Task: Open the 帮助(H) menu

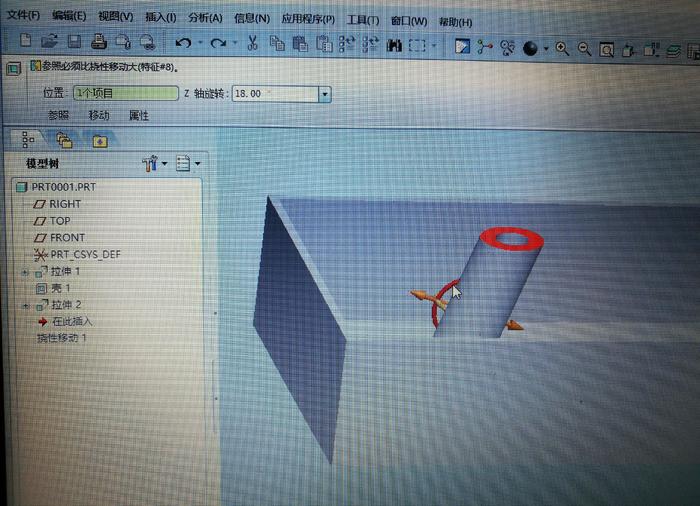Action: 455,22
